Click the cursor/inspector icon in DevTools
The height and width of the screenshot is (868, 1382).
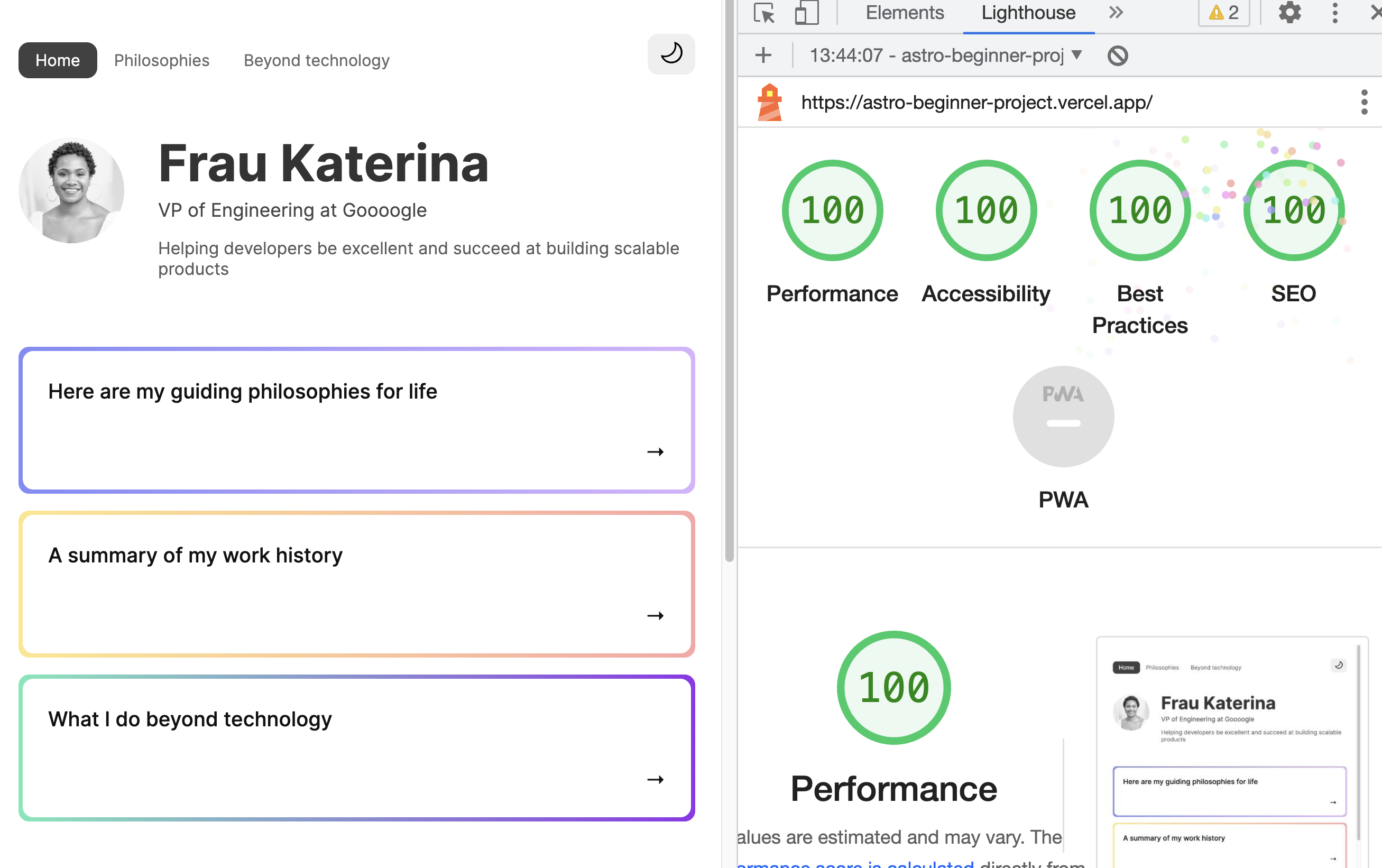click(764, 12)
